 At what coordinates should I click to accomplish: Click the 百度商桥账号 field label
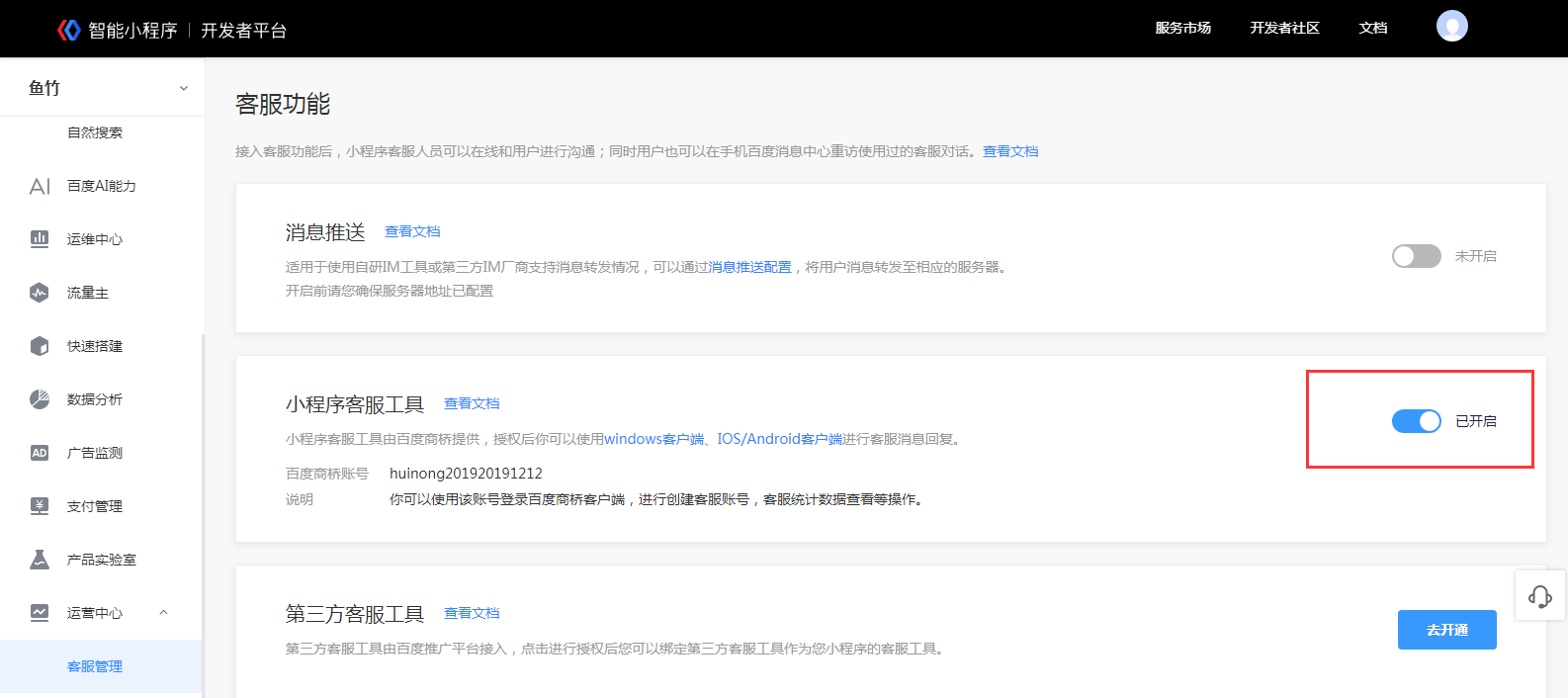pos(327,474)
